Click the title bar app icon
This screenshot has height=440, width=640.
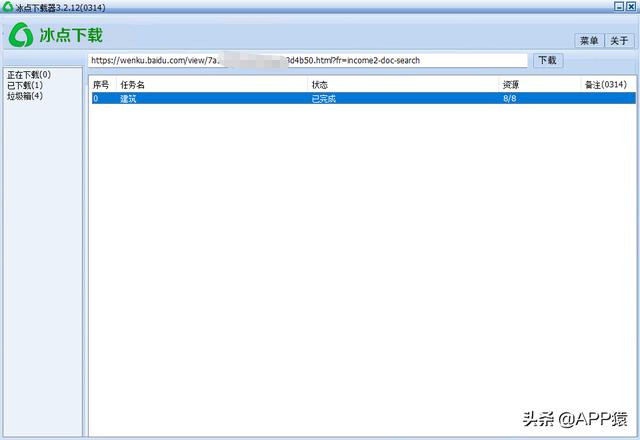click(7, 6)
